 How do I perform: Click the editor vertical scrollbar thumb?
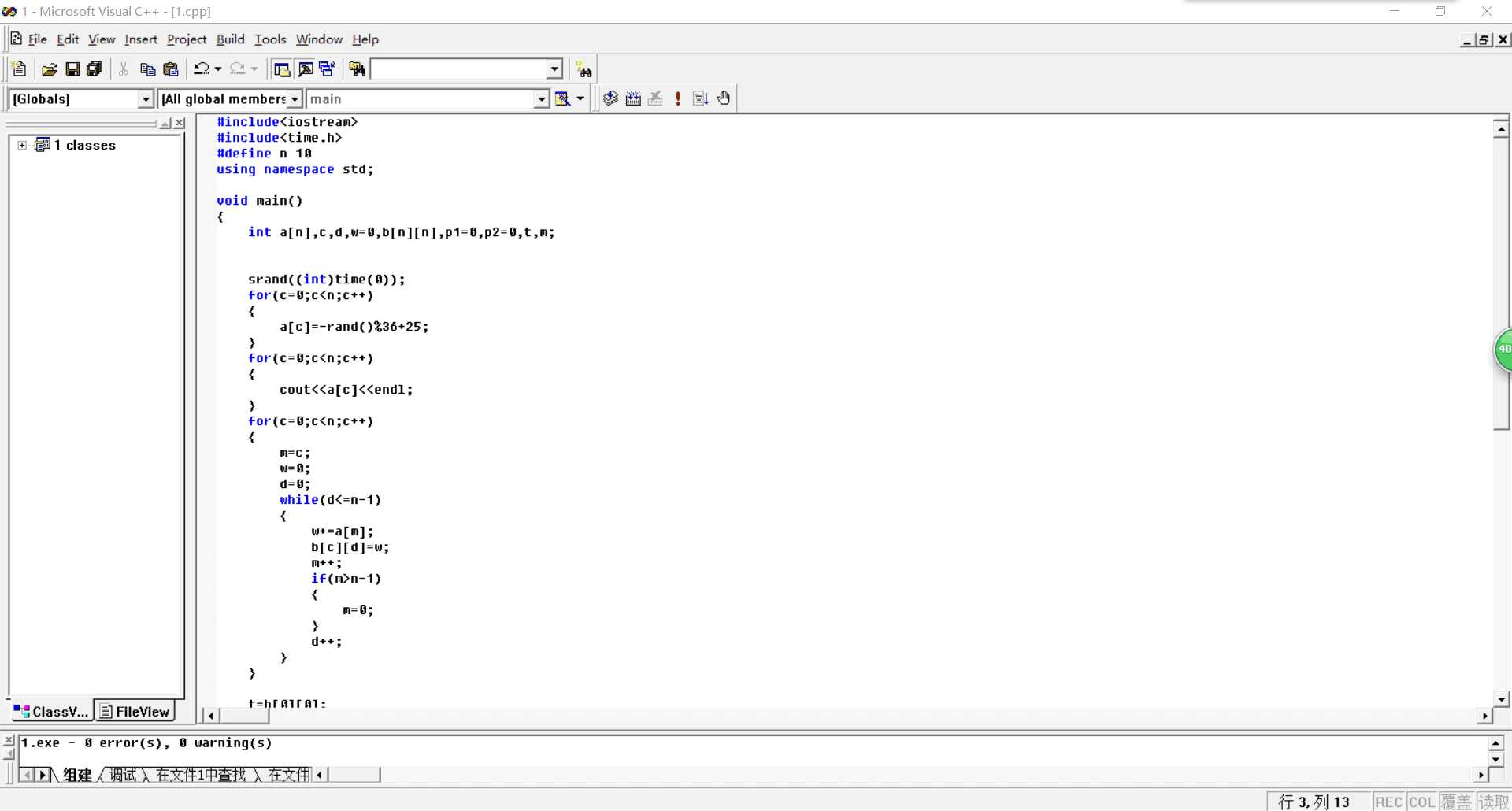pos(1501,283)
